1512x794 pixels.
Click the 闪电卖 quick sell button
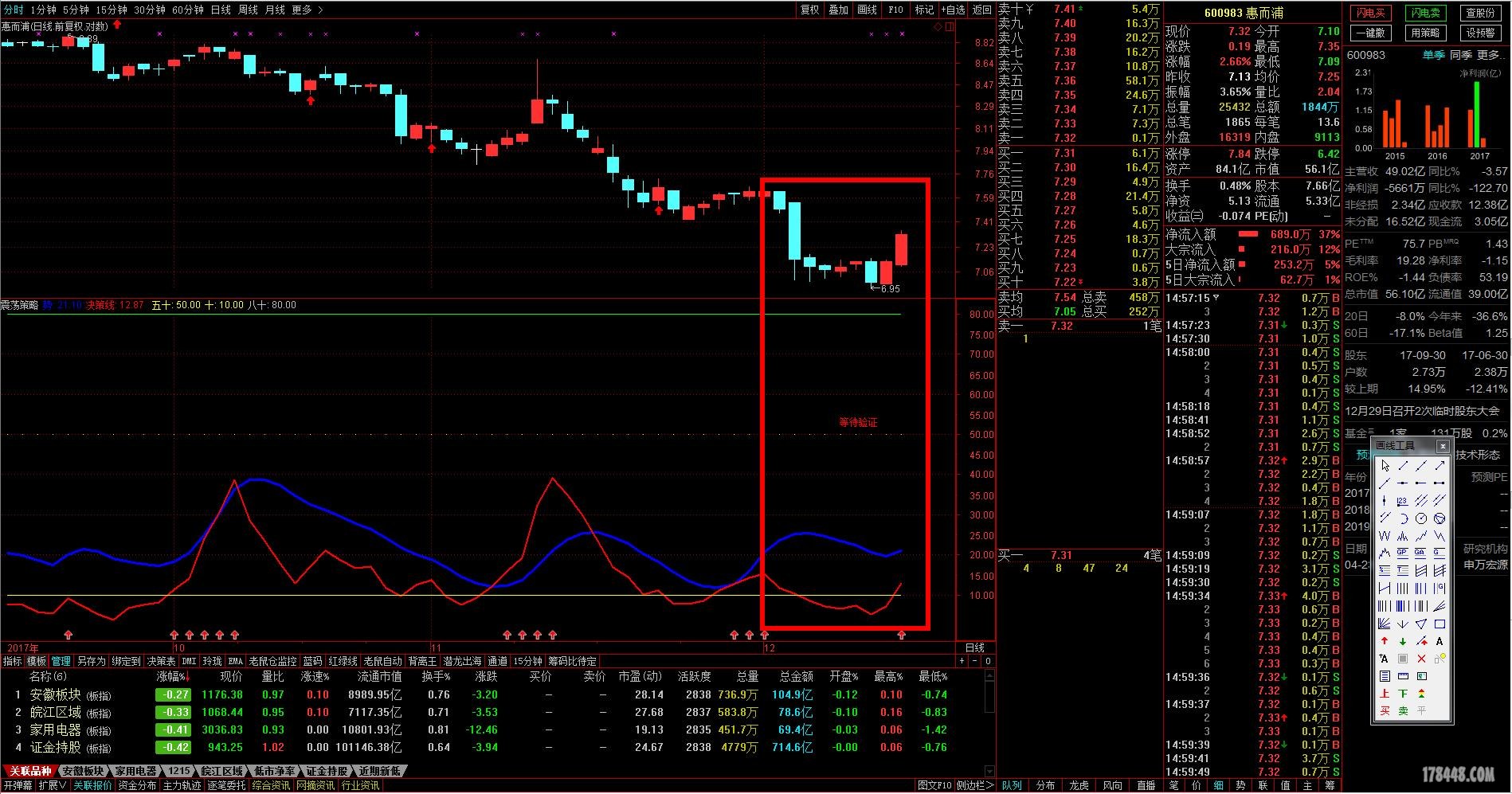1425,13
